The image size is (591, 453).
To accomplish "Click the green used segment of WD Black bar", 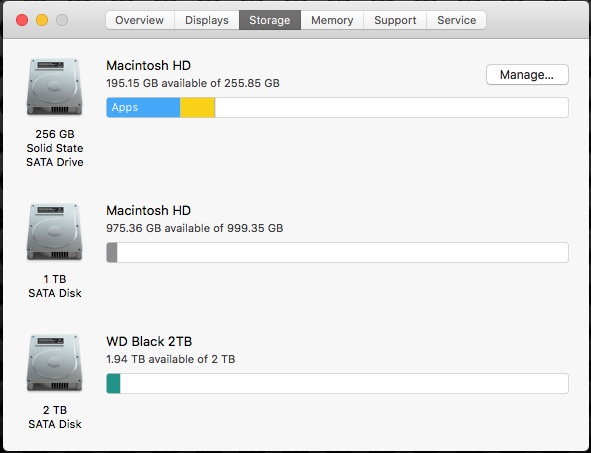I will pyautogui.click(x=113, y=384).
